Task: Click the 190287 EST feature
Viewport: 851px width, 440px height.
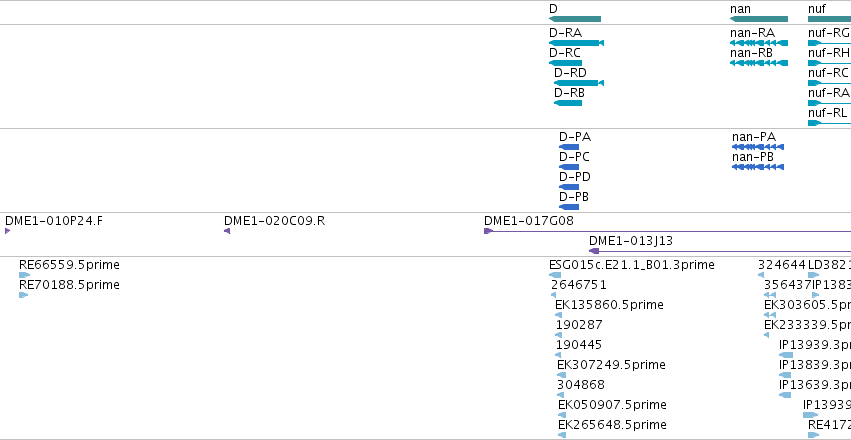Action: 558,335
